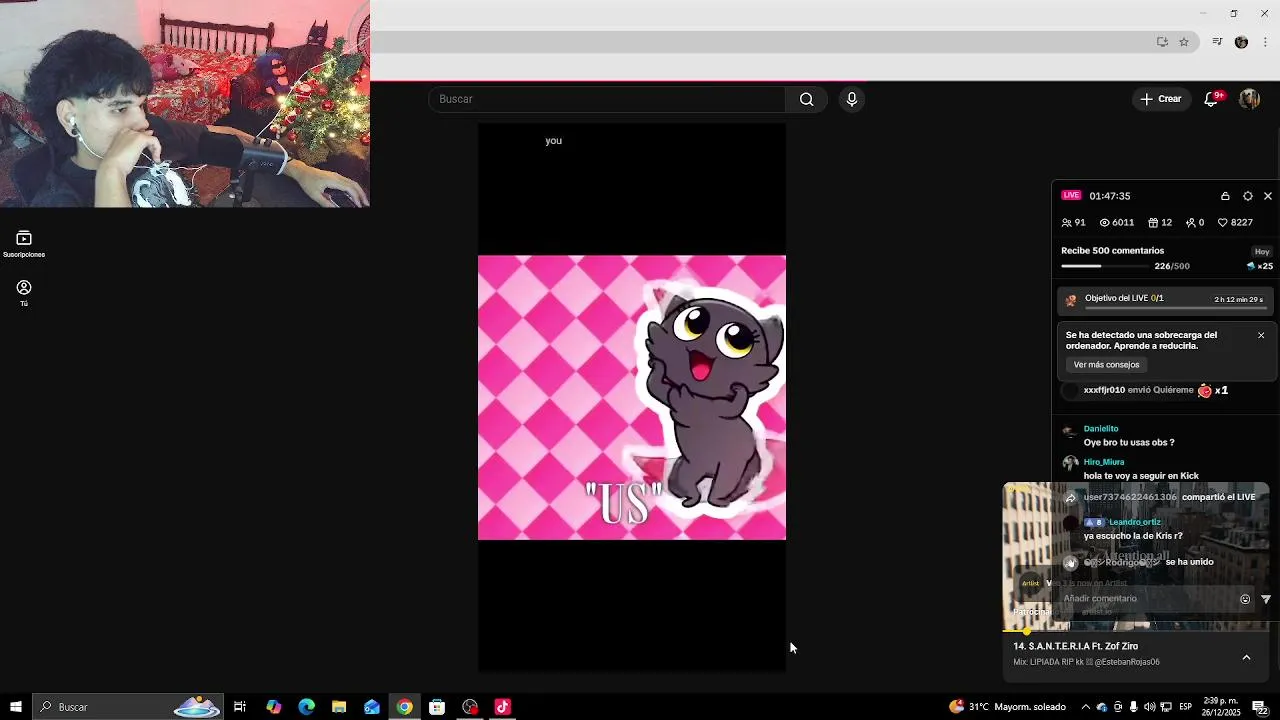
Task: Click the pink cat Short video
Action: coord(632,397)
